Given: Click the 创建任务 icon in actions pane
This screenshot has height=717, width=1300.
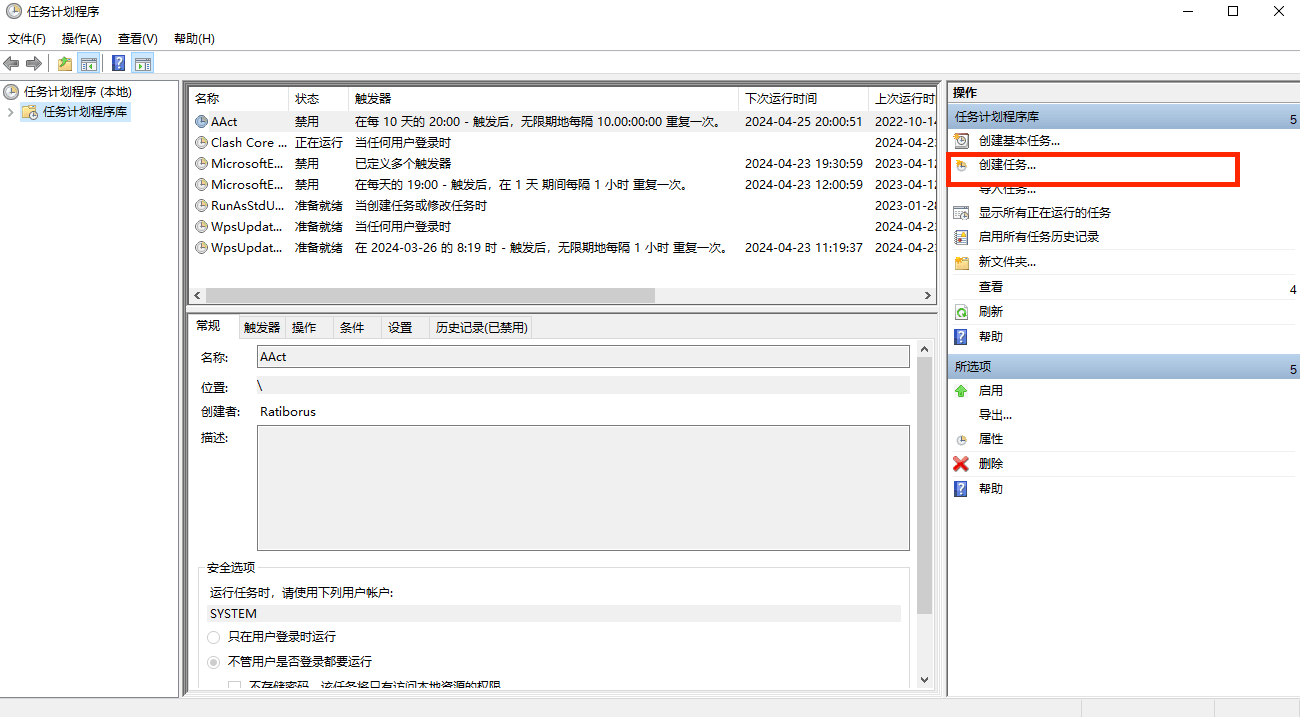Looking at the screenshot, I should 961,165.
